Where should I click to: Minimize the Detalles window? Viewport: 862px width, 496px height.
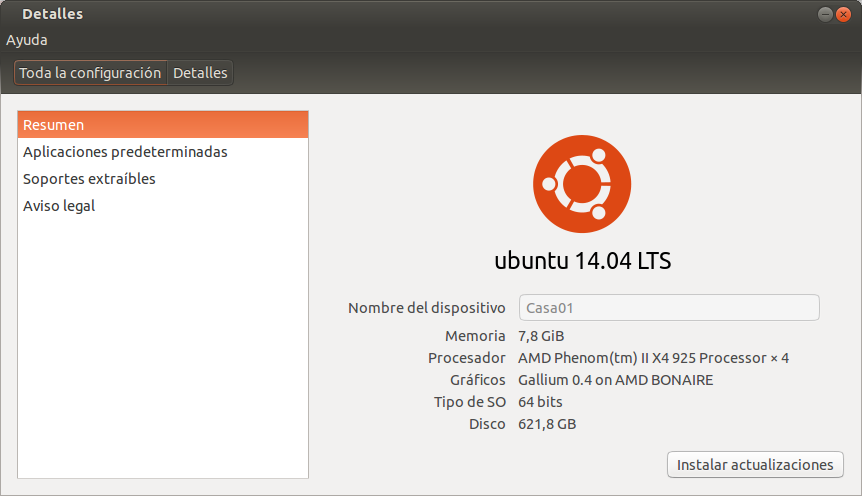click(x=825, y=14)
